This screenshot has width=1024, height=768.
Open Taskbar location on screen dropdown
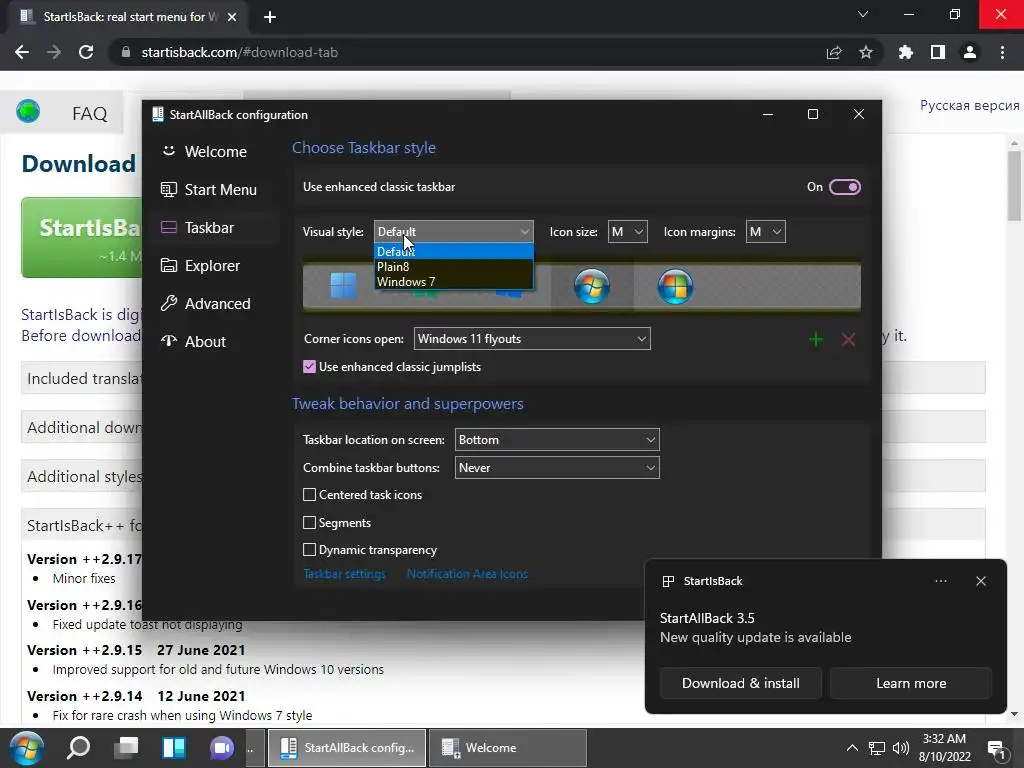coord(557,440)
